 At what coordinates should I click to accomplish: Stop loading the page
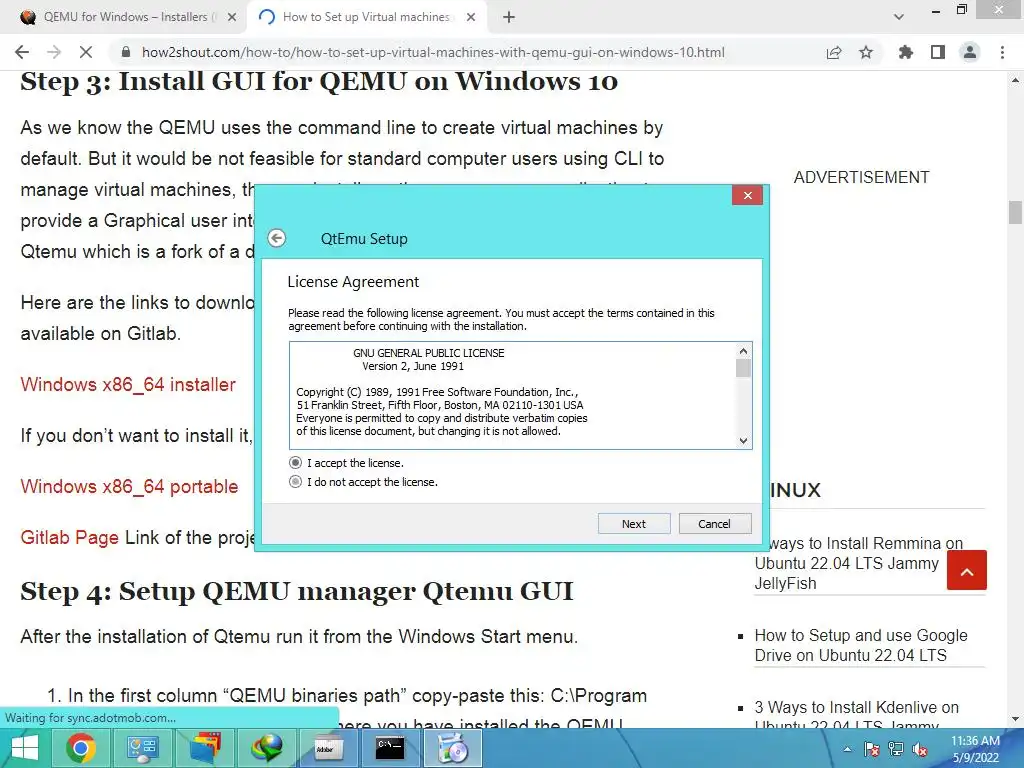tap(86, 52)
